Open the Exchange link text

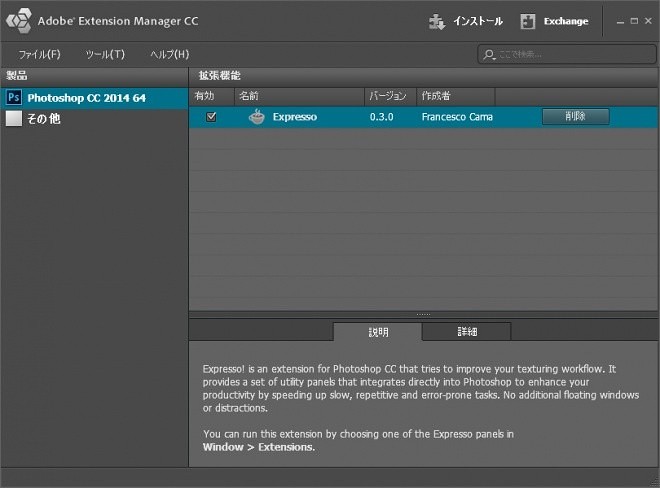(x=566, y=21)
